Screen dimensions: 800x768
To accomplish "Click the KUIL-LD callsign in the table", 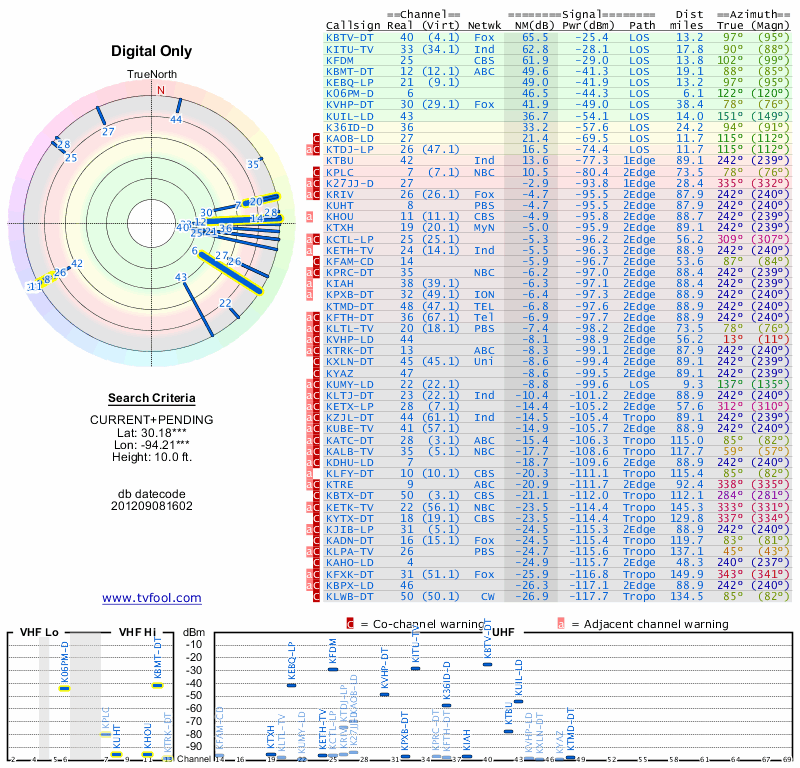I will tap(349, 116).
